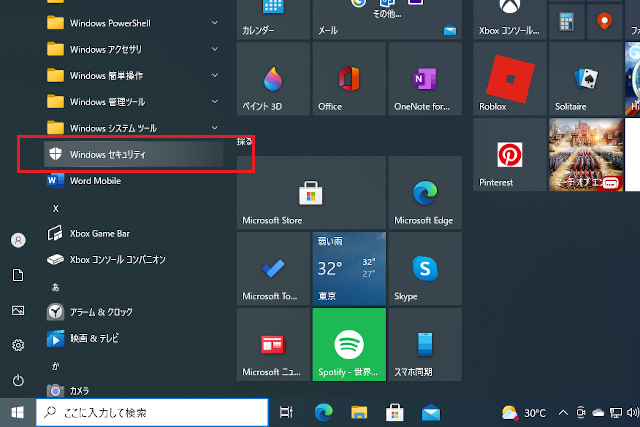Open the メール tile

pyautogui.click(x=387, y=20)
